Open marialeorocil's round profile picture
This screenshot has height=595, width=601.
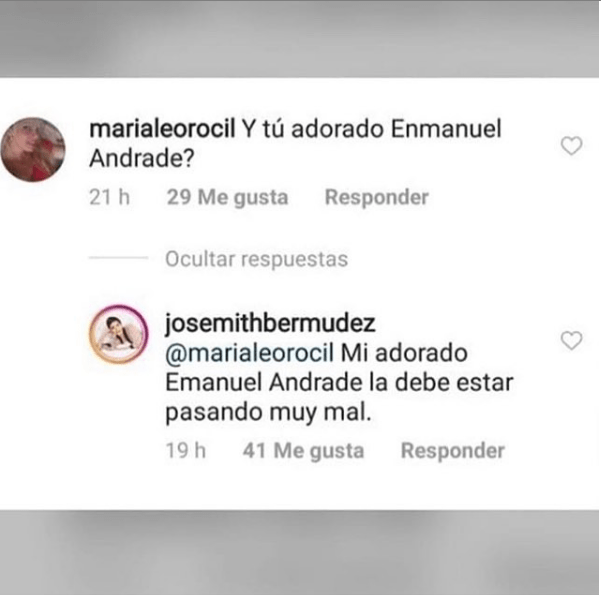click(33, 149)
